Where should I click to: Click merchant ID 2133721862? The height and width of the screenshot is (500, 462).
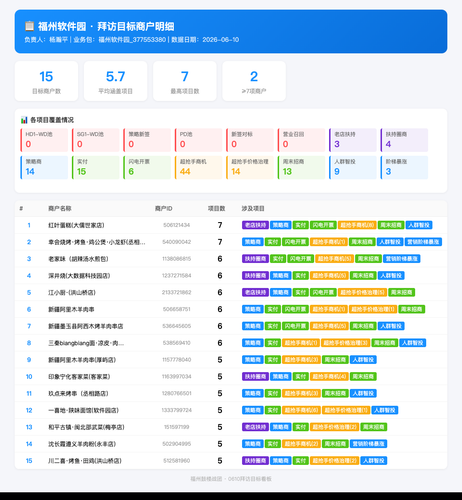coord(177,292)
